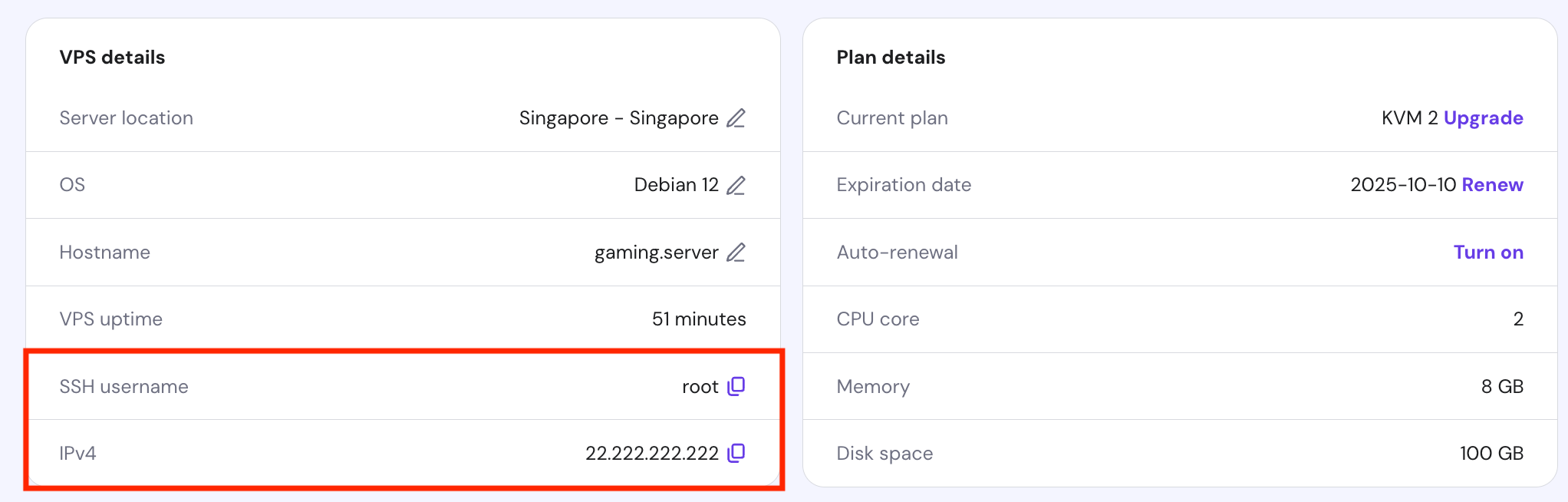Click the edit pencil next to Server location

(736, 118)
